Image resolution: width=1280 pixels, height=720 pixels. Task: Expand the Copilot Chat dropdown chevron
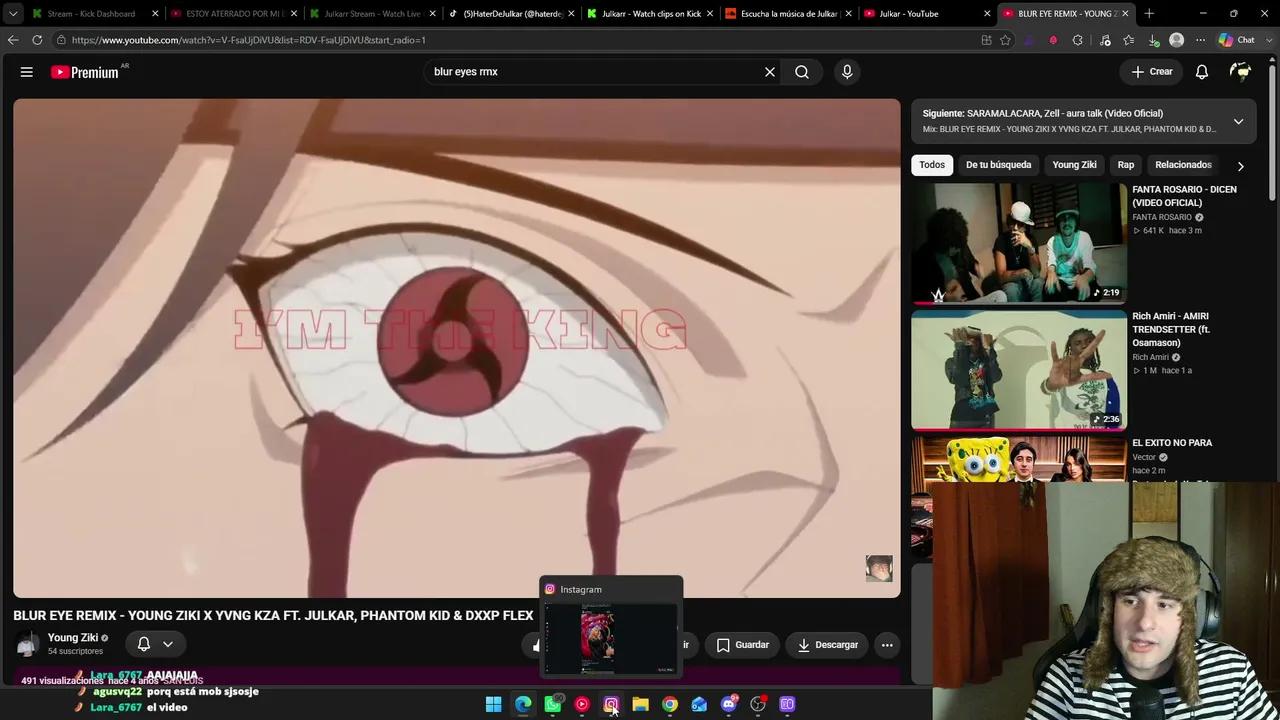[1270, 40]
